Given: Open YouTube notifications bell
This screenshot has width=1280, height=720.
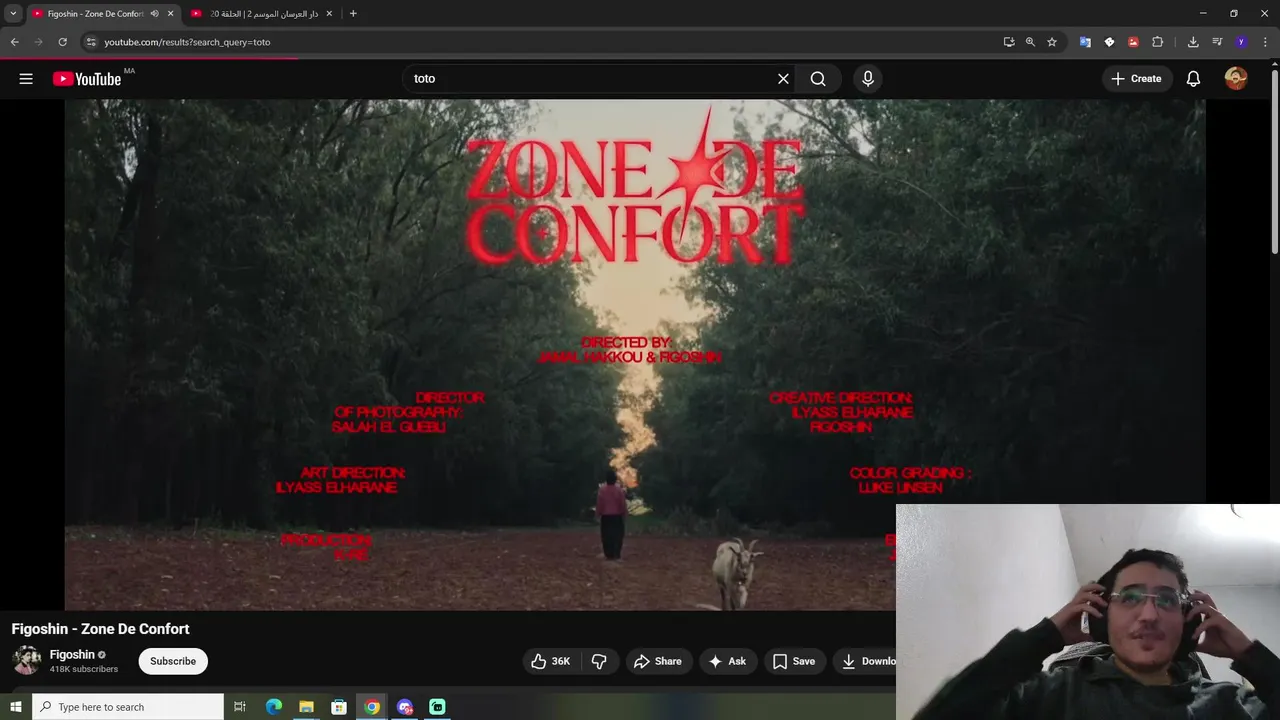Looking at the screenshot, I should click(1193, 79).
